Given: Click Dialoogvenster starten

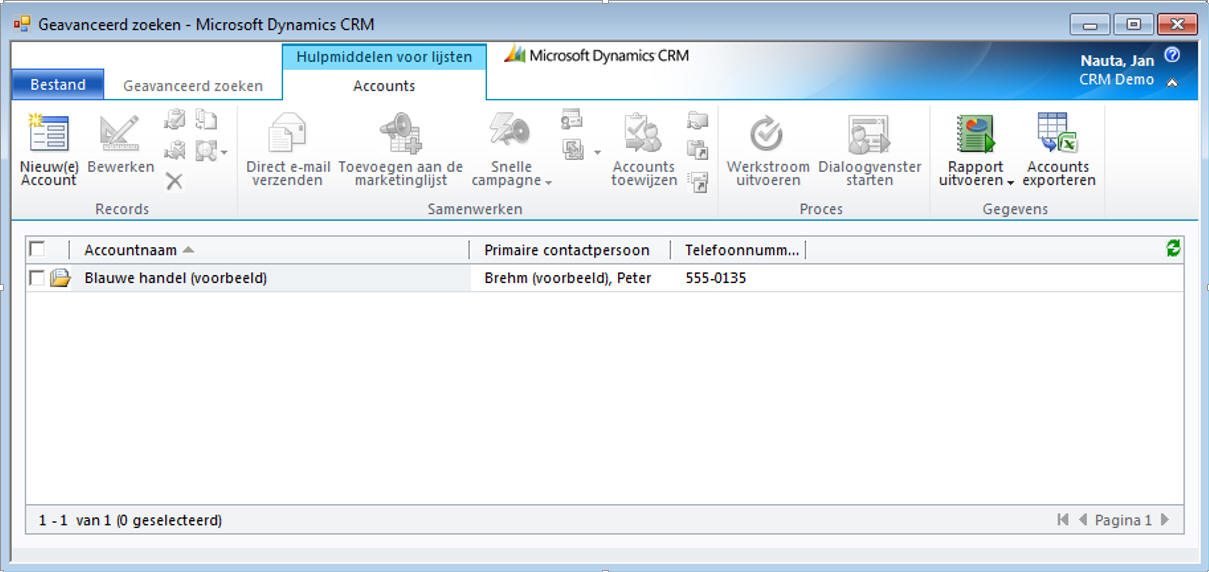Looking at the screenshot, I should [x=869, y=150].
